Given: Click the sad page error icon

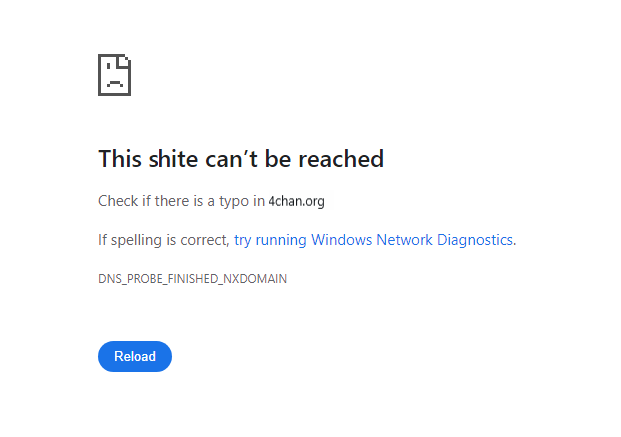Looking at the screenshot, I should pos(114,75).
